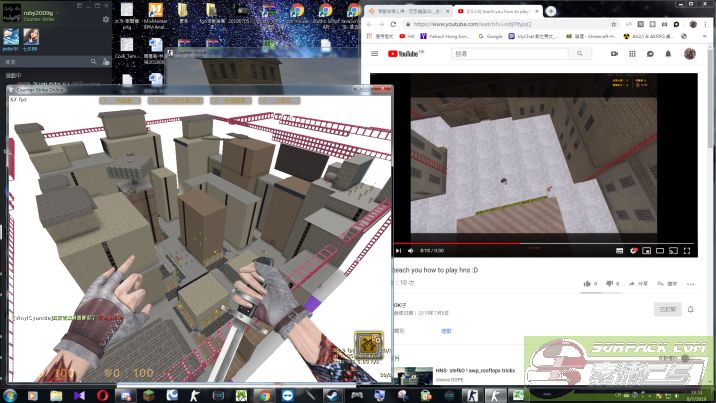Image resolution: width=716 pixels, height=403 pixels.
Task: Open YouTube player settings gear
Action: (633, 251)
